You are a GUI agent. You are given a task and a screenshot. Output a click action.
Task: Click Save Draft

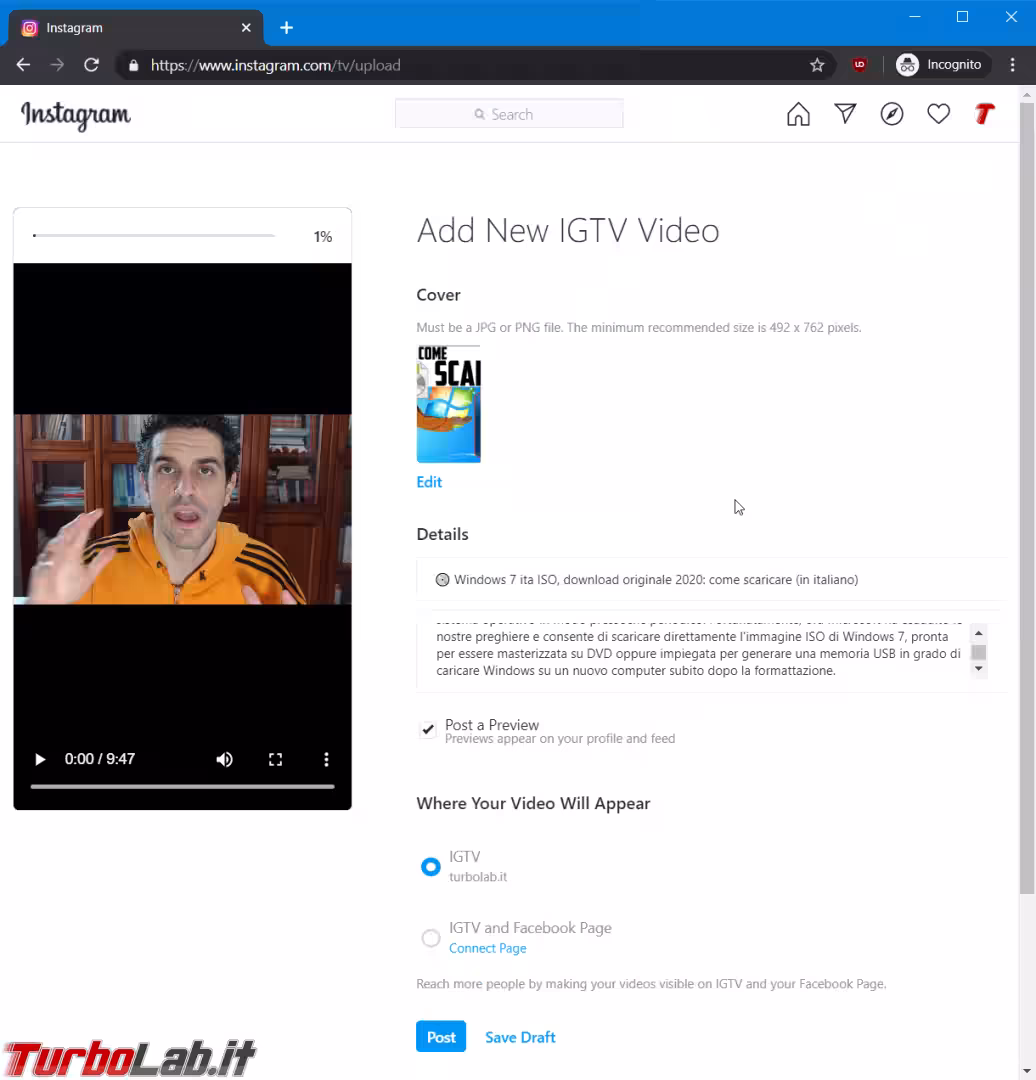pos(520,1037)
